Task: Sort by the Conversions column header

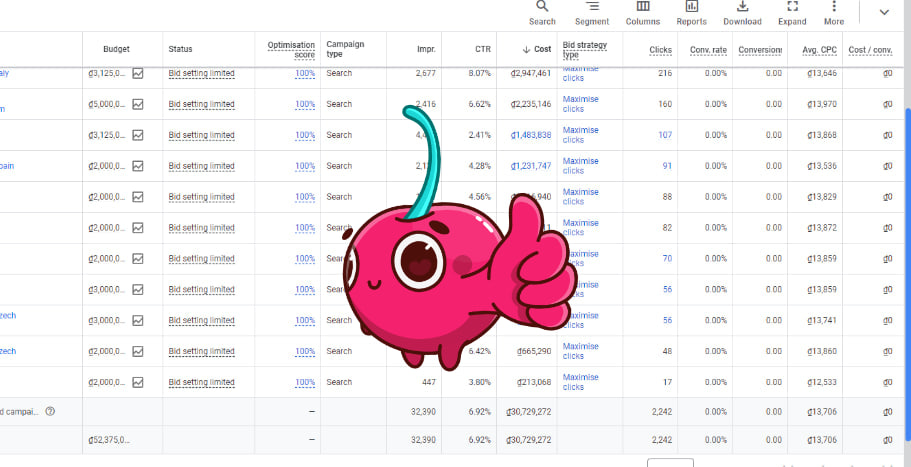Action: (760, 50)
